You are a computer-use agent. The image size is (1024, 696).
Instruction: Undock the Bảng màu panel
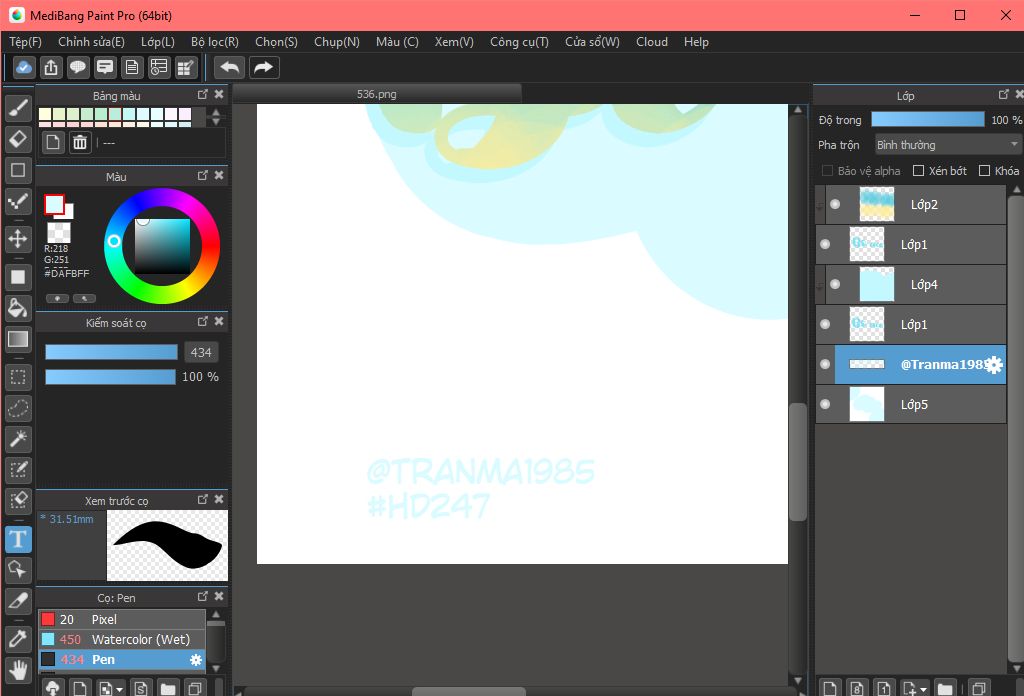coord(202,95)
